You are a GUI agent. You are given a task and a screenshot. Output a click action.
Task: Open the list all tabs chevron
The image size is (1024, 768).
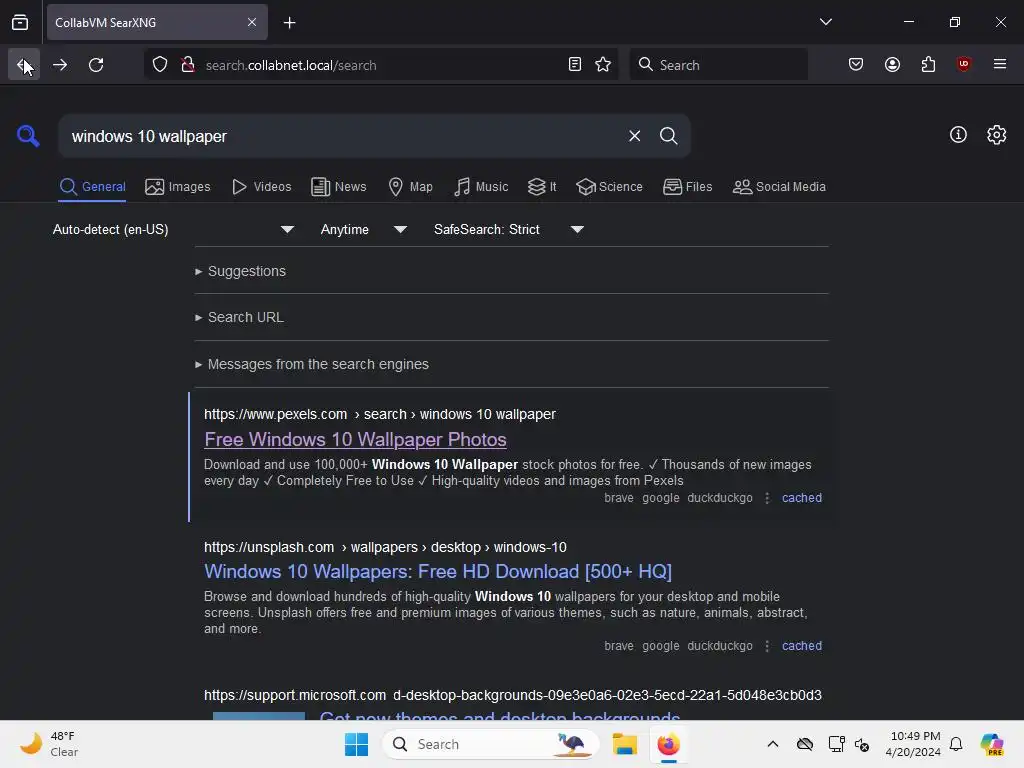(825, 22)
